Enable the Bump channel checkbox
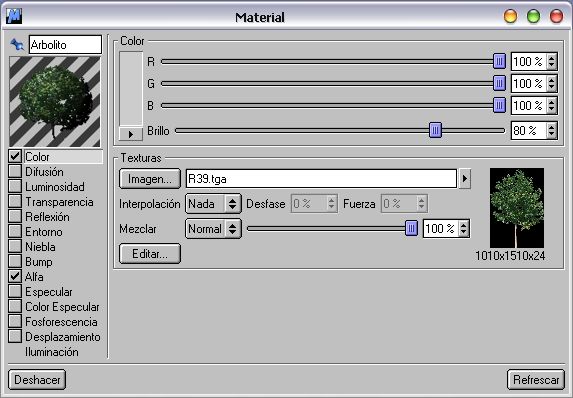Image resolution: width=573 pixels, height=398 pixels. point(15,261)
